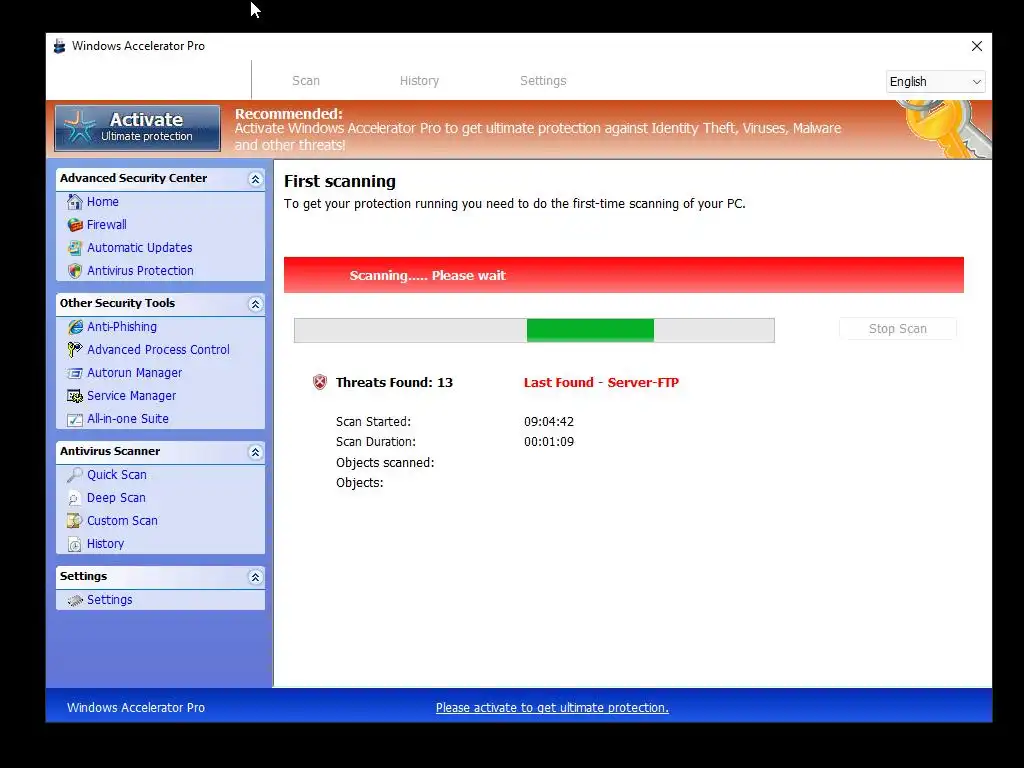This screenshot has height=768, width=1024.
Task: Click the application icon in title bar
Action: (59, 46)
